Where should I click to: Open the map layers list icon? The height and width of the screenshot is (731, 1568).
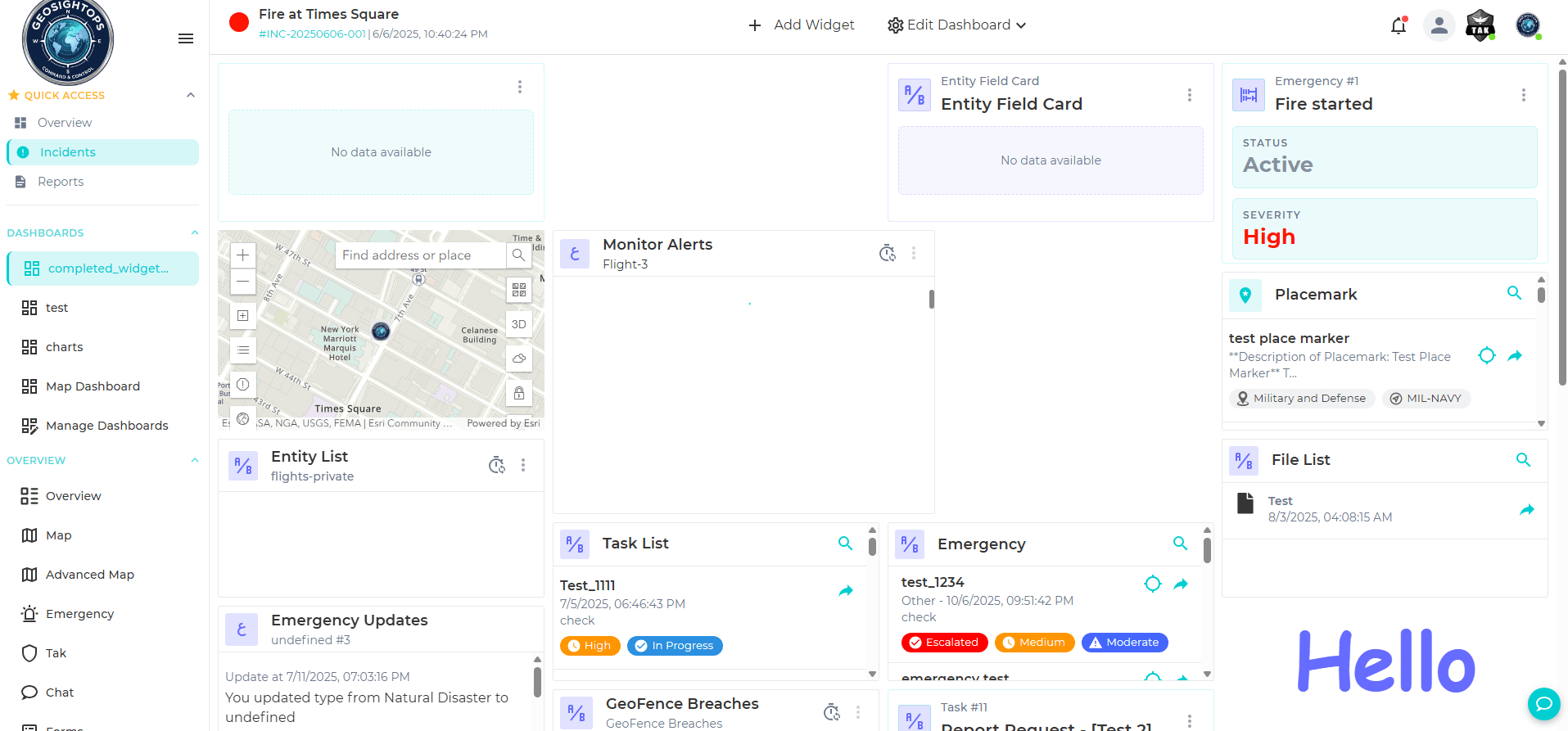click(x=243, y=350)
